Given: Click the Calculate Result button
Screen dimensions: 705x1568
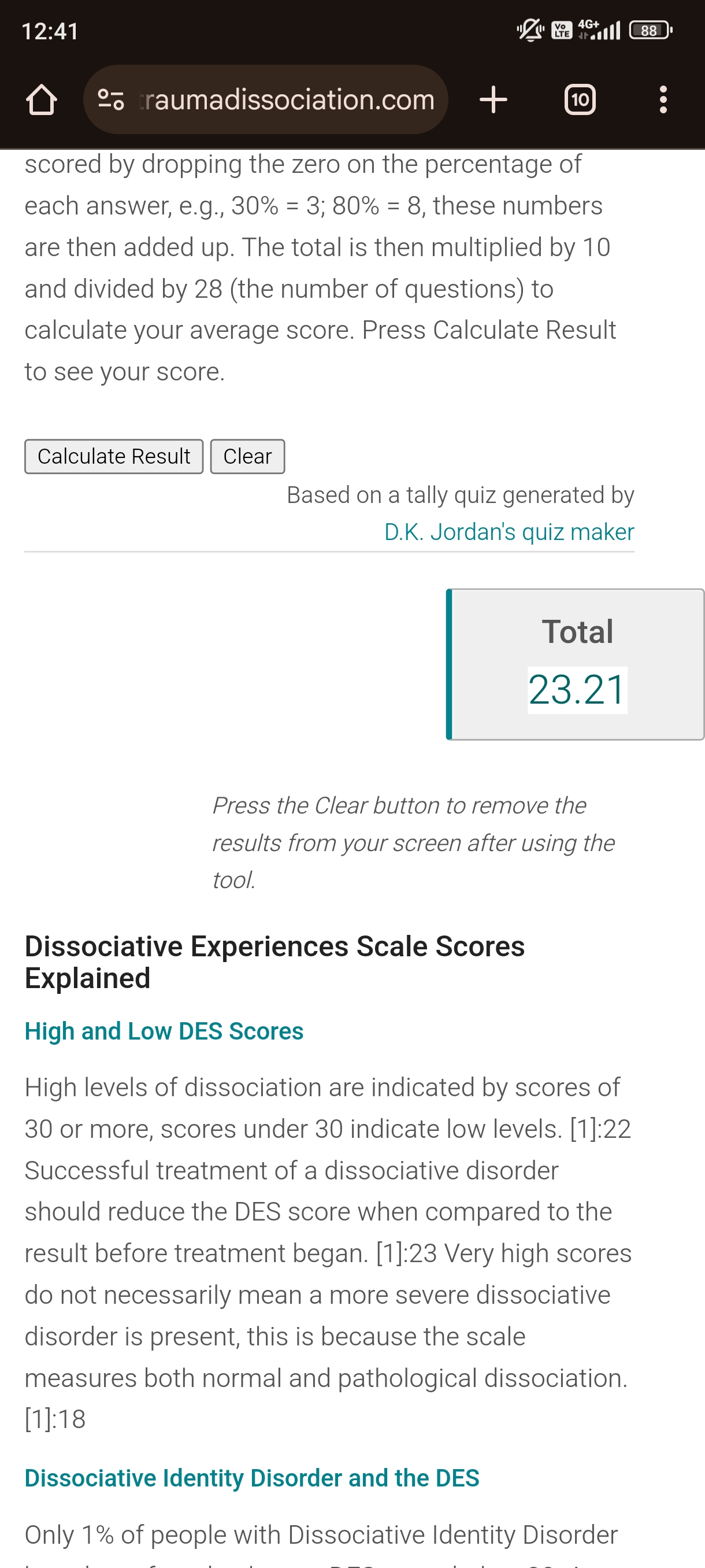Looking at the screenshot, I should pos(114,457).
